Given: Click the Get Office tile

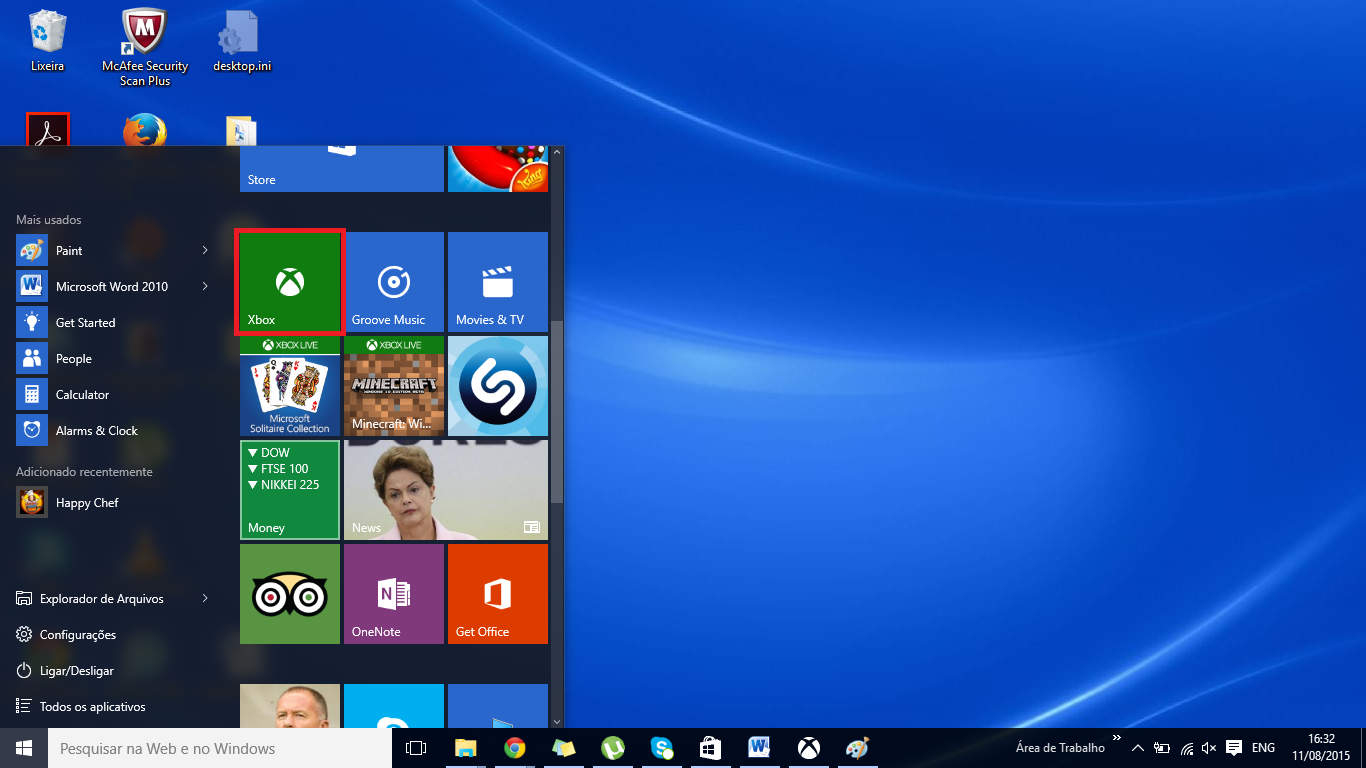Looking at the screenshot, I should pos(497,593).
